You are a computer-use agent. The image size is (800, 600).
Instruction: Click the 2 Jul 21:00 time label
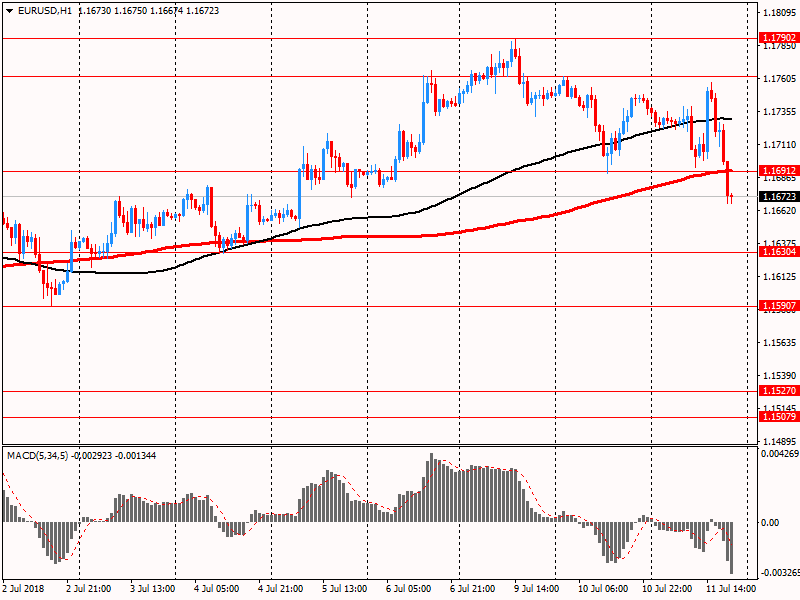[88, 589]
